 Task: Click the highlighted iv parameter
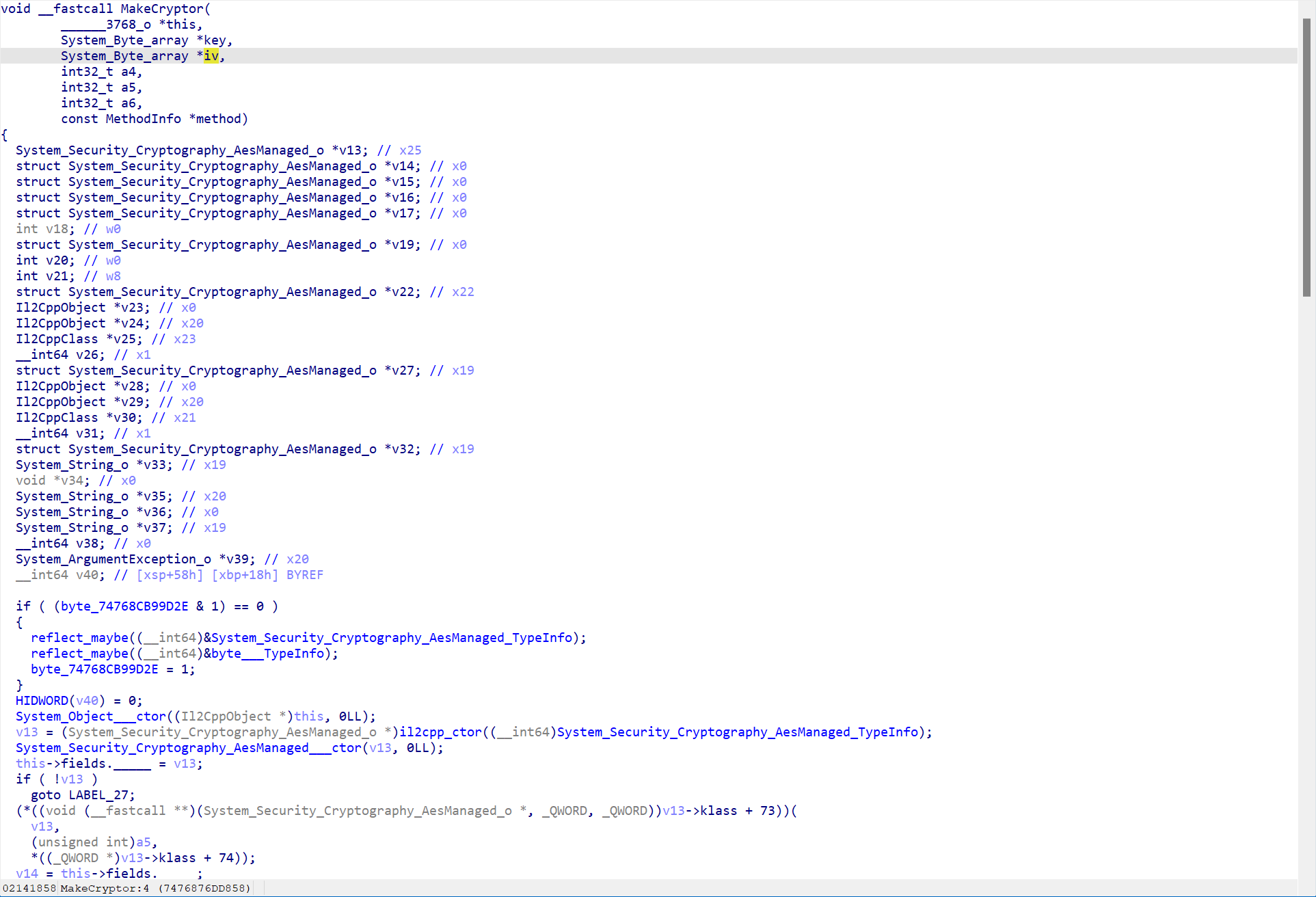point(211,56)
